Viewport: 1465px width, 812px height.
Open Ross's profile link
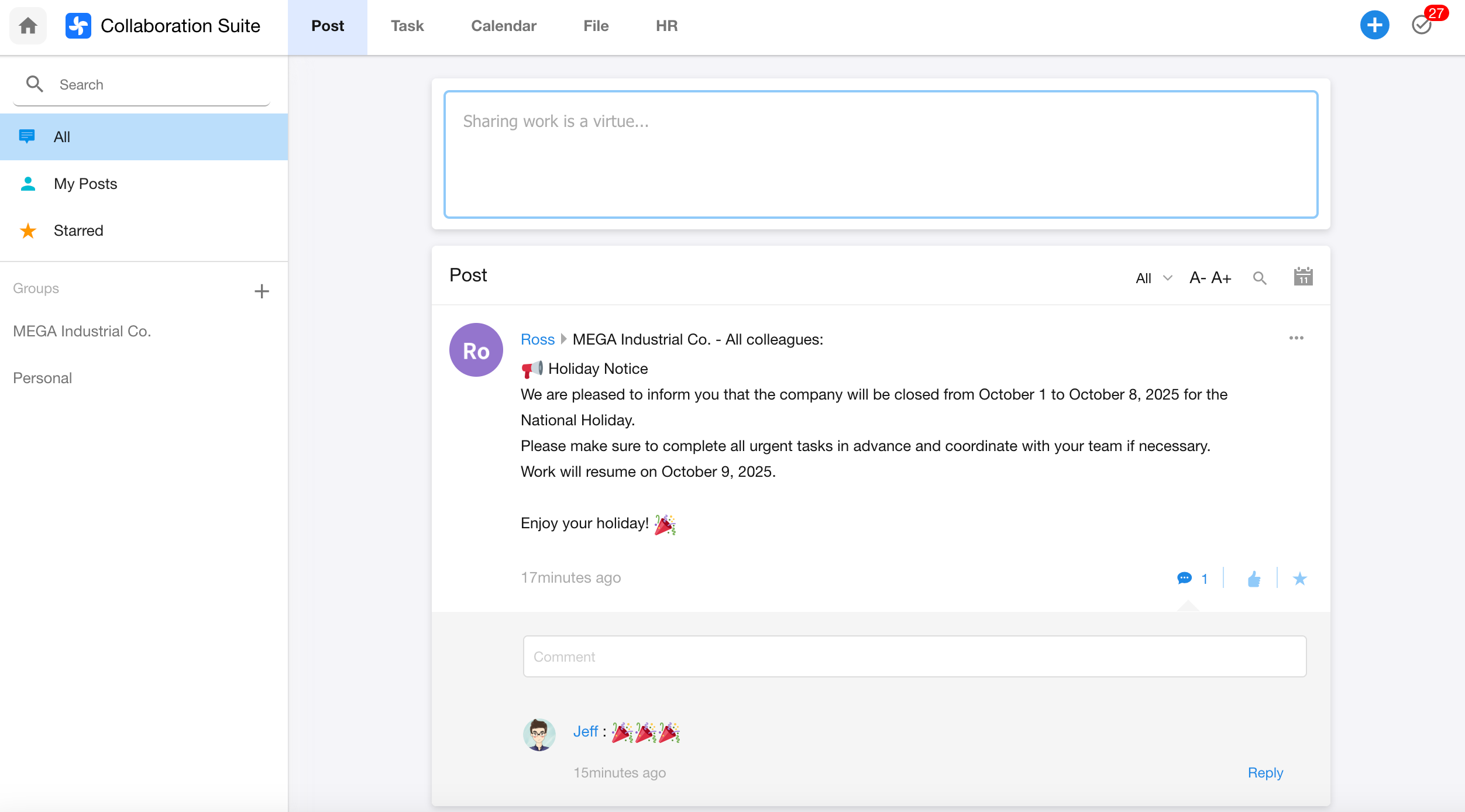coord(537,339)
